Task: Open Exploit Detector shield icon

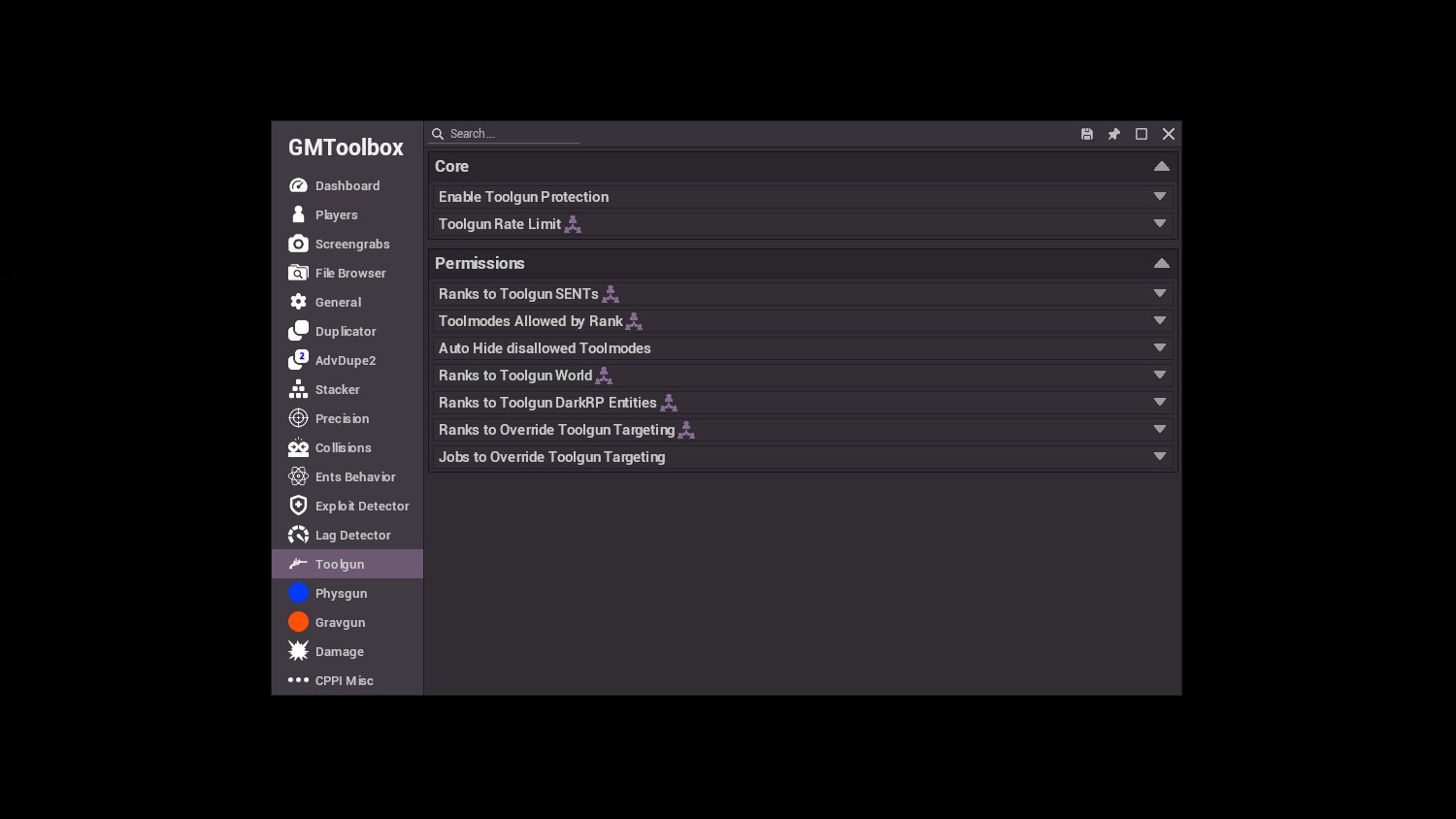Action: coord(298,506)
